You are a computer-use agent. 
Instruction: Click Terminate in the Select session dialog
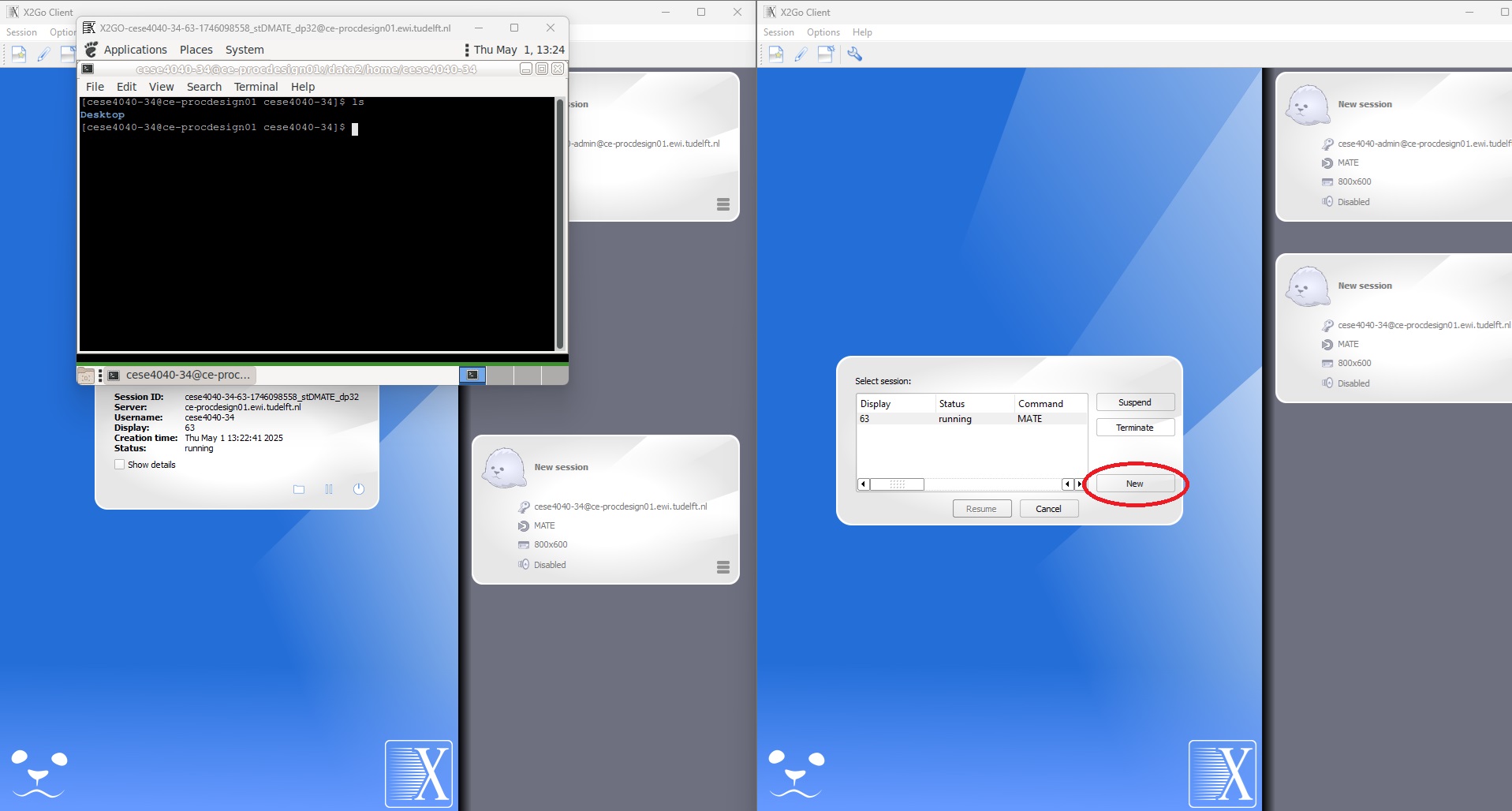point(1135,428)
